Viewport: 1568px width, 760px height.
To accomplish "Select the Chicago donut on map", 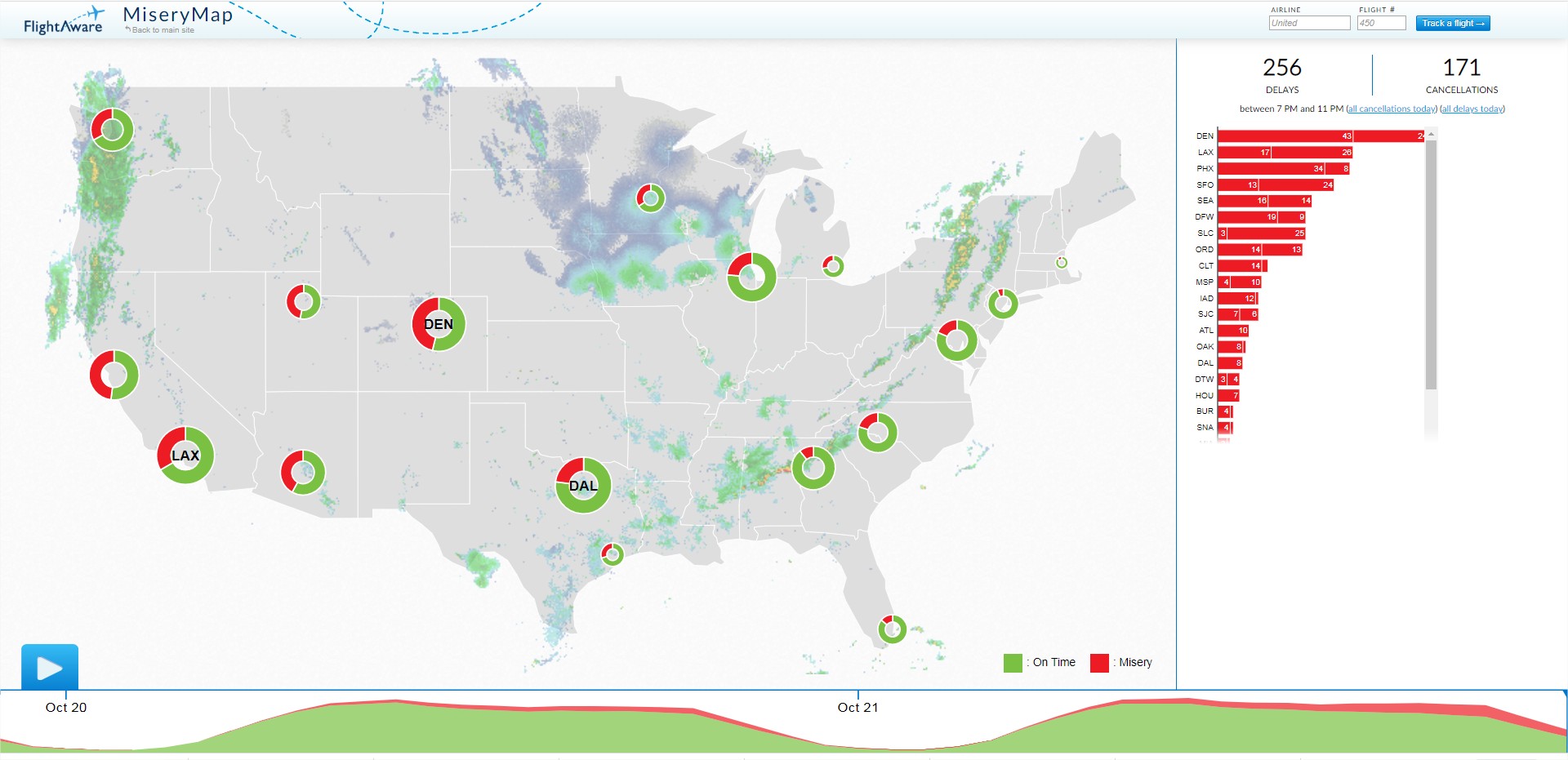I will [x=751, y=277].
